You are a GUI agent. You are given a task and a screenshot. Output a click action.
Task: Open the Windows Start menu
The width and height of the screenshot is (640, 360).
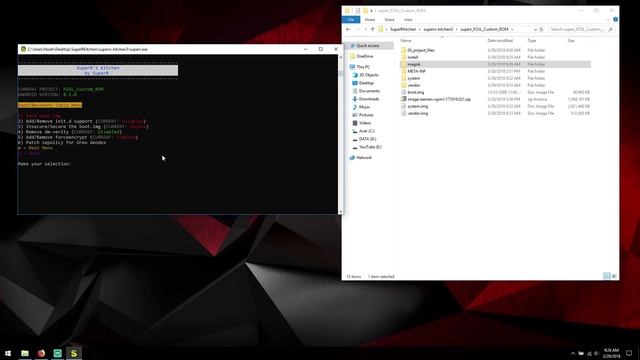click(x=8, y=353)
